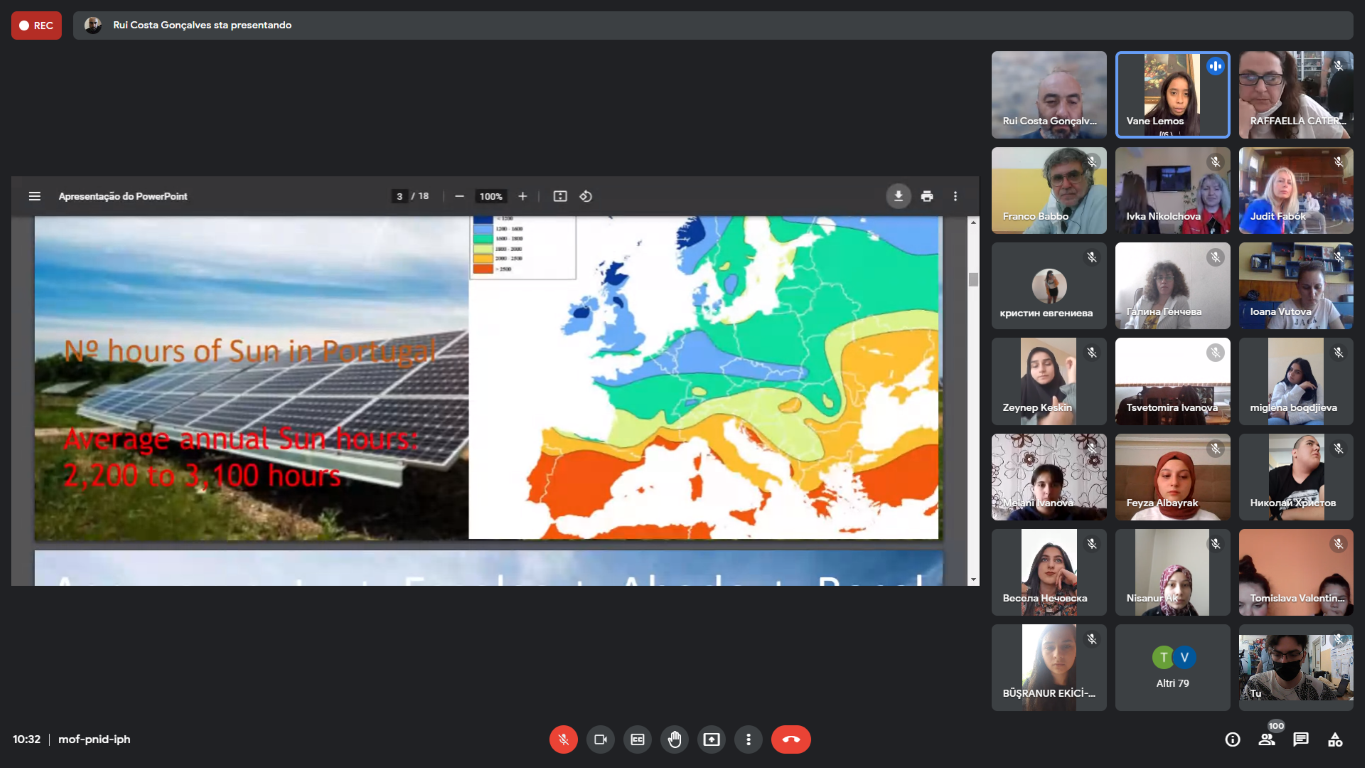Open the PDF viewer sidebar menu

point(34,196)
